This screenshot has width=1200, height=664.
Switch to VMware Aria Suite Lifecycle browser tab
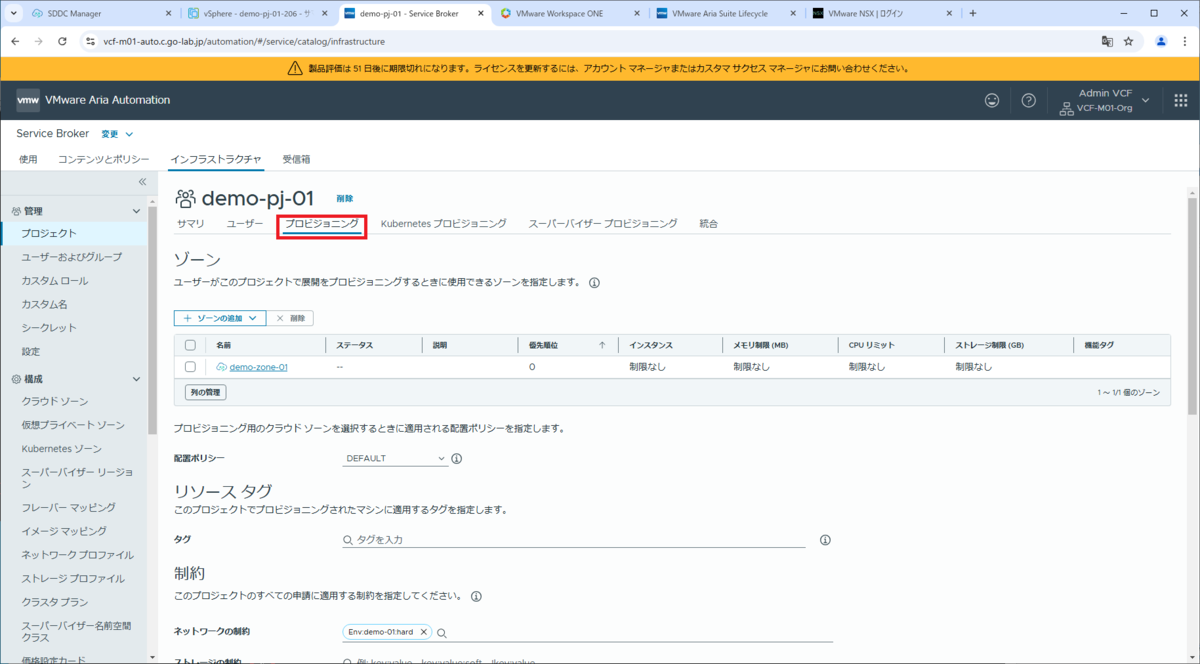[728, 14]
